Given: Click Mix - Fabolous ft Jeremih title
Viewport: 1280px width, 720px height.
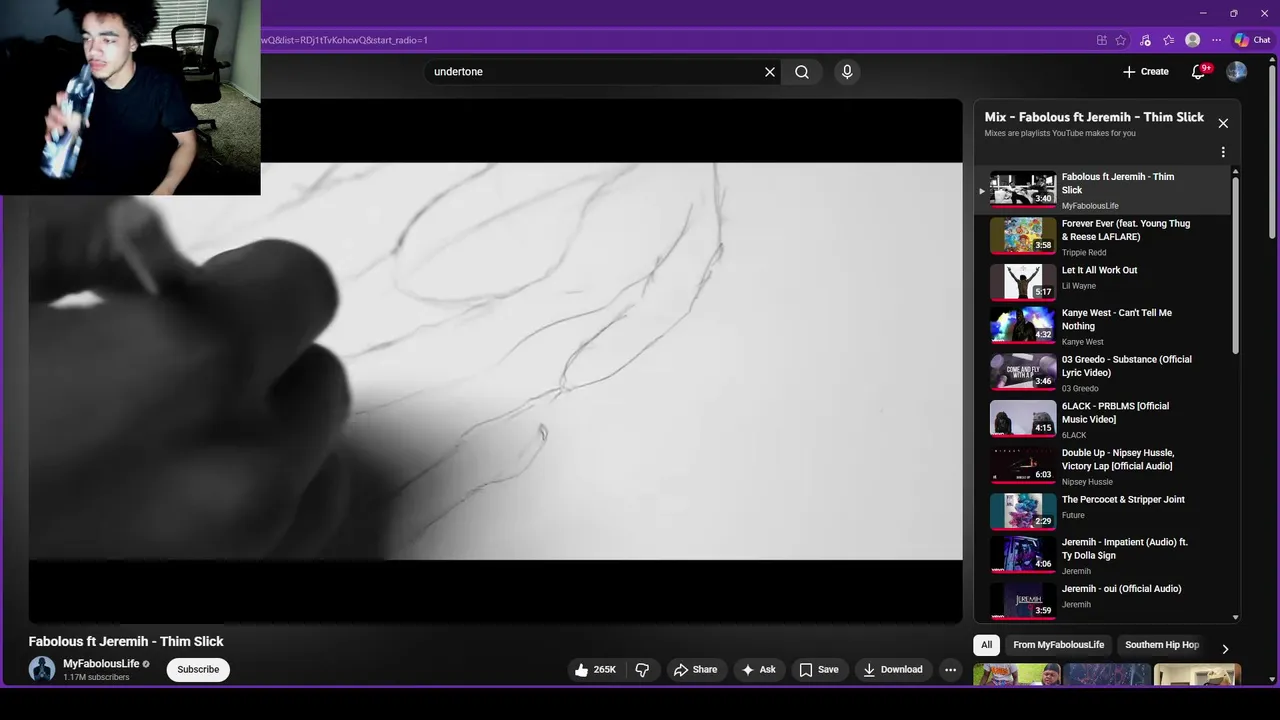Looking at the screenshot, I should click(1094, 117).
